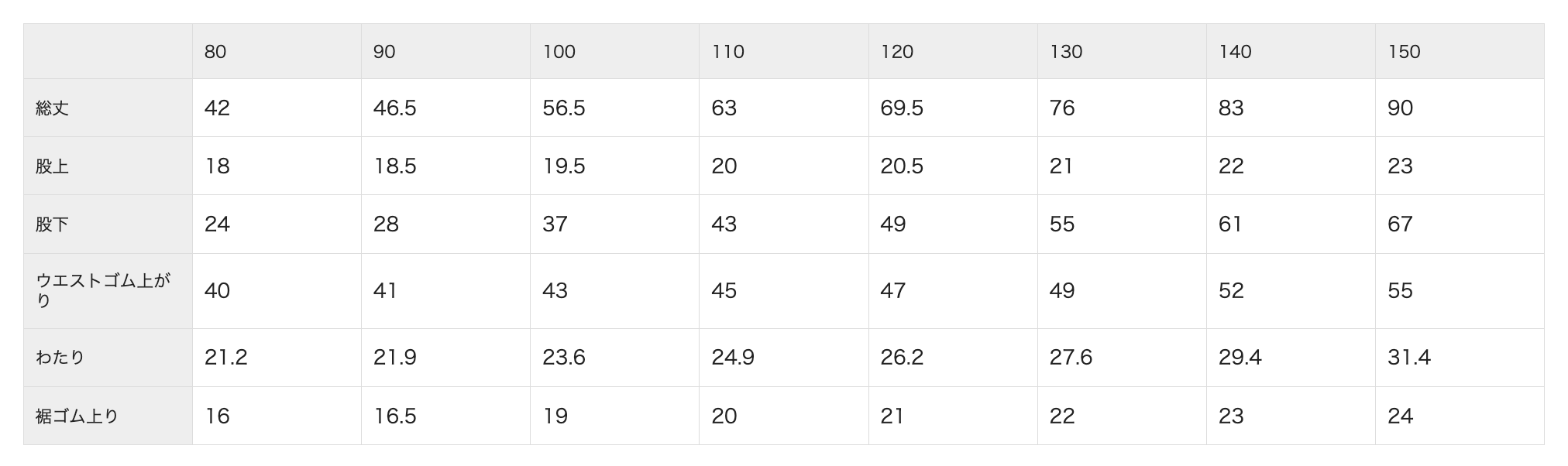Select the 裾ゴム上り row label
Screen dimensions: 1568x466
pyautogui.click(x=77, y=416)
